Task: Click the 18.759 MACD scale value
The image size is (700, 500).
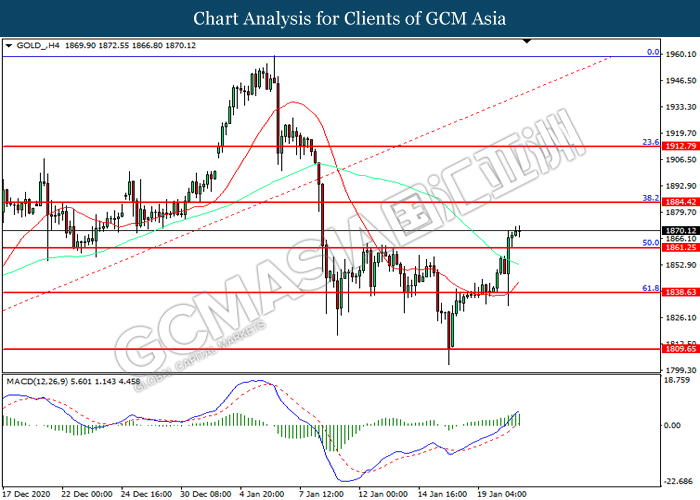Action: tap(677, 380)
